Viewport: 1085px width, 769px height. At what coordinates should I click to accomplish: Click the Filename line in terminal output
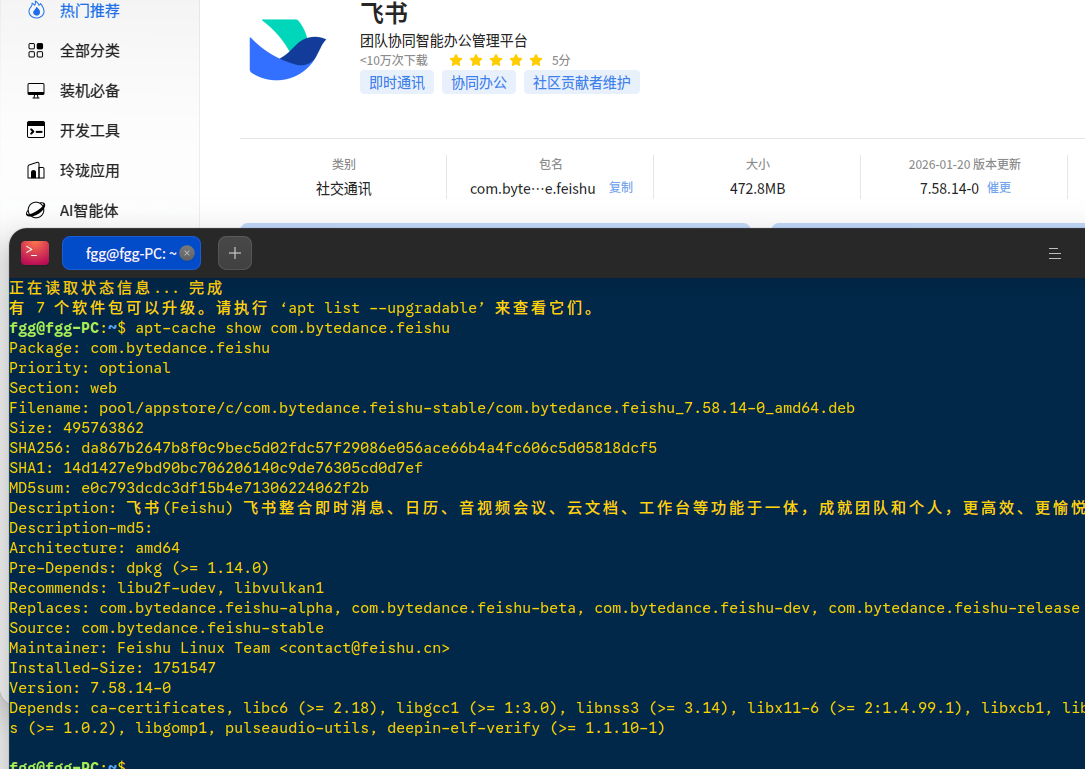[x=432, y=408]
